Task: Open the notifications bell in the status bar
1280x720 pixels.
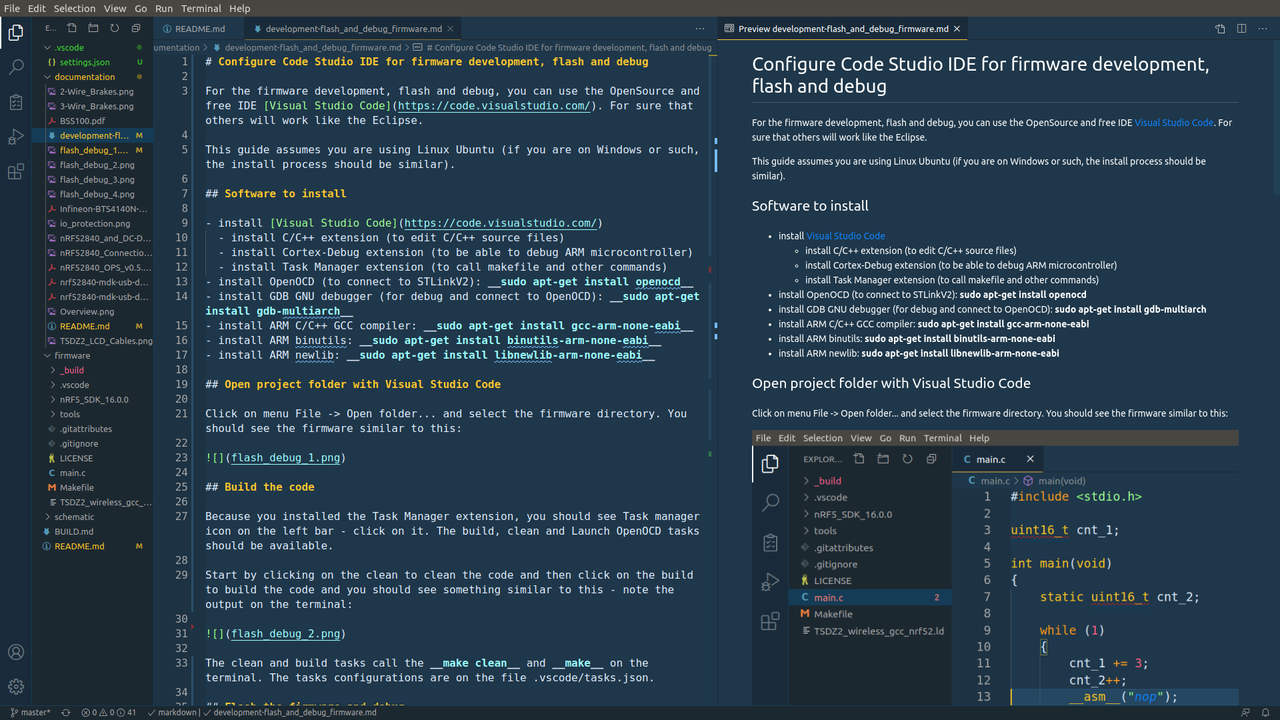Action: [x=1265, y=712]
